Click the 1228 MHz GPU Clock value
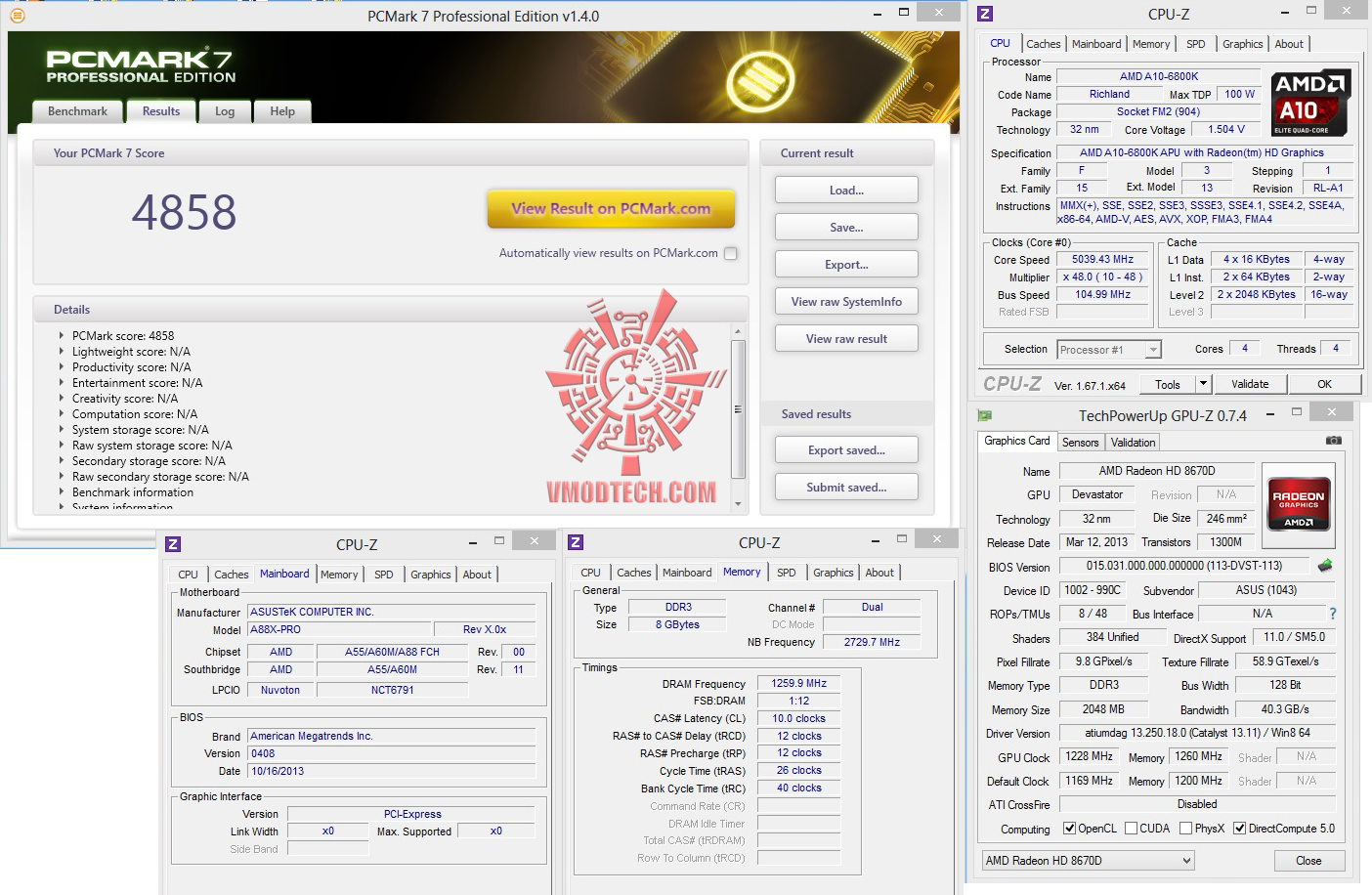This screenshot has height=895, width=1372. (x=1090, y=756)
